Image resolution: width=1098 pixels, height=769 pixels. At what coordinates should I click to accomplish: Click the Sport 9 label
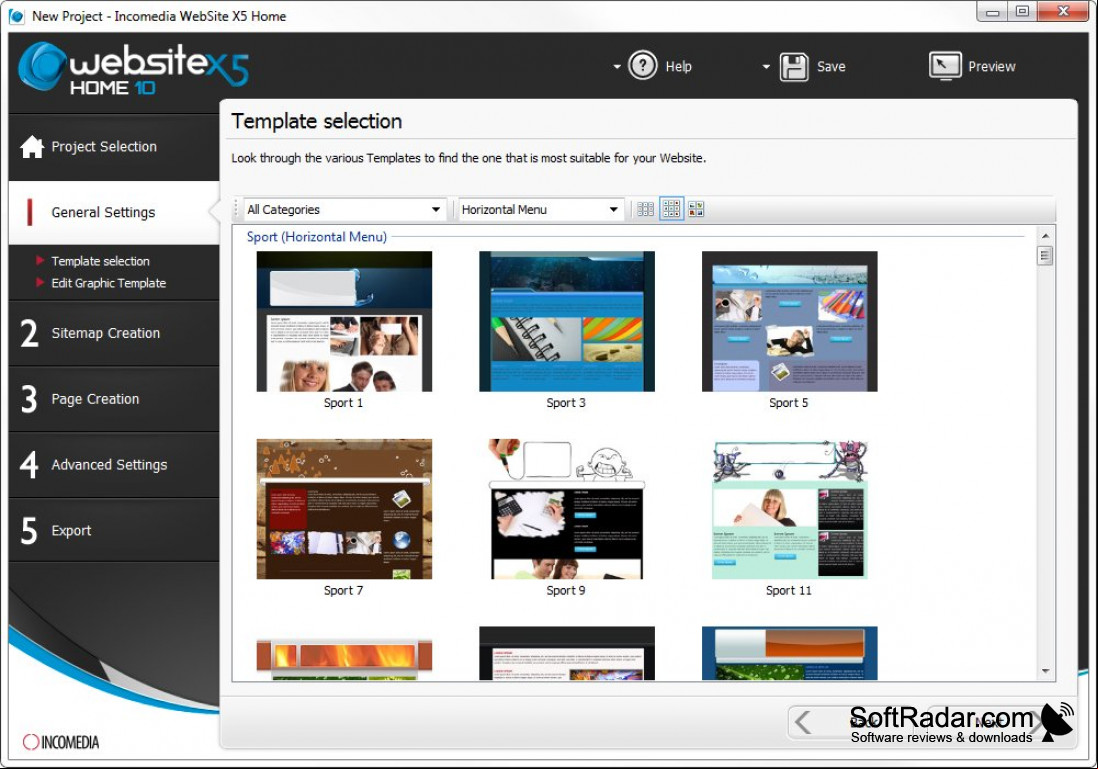566,590
